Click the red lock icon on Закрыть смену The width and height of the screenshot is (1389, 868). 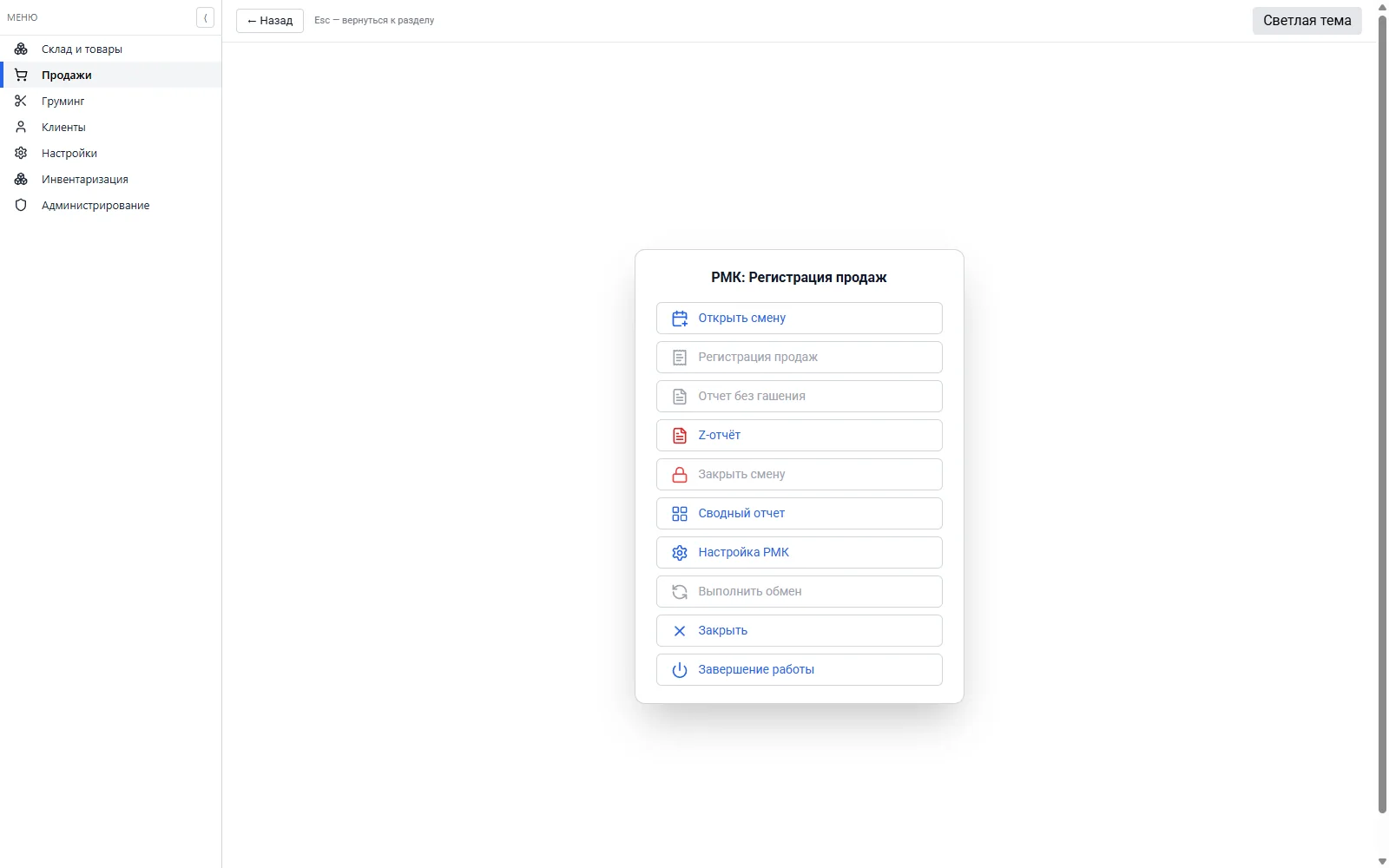[680, 475]
